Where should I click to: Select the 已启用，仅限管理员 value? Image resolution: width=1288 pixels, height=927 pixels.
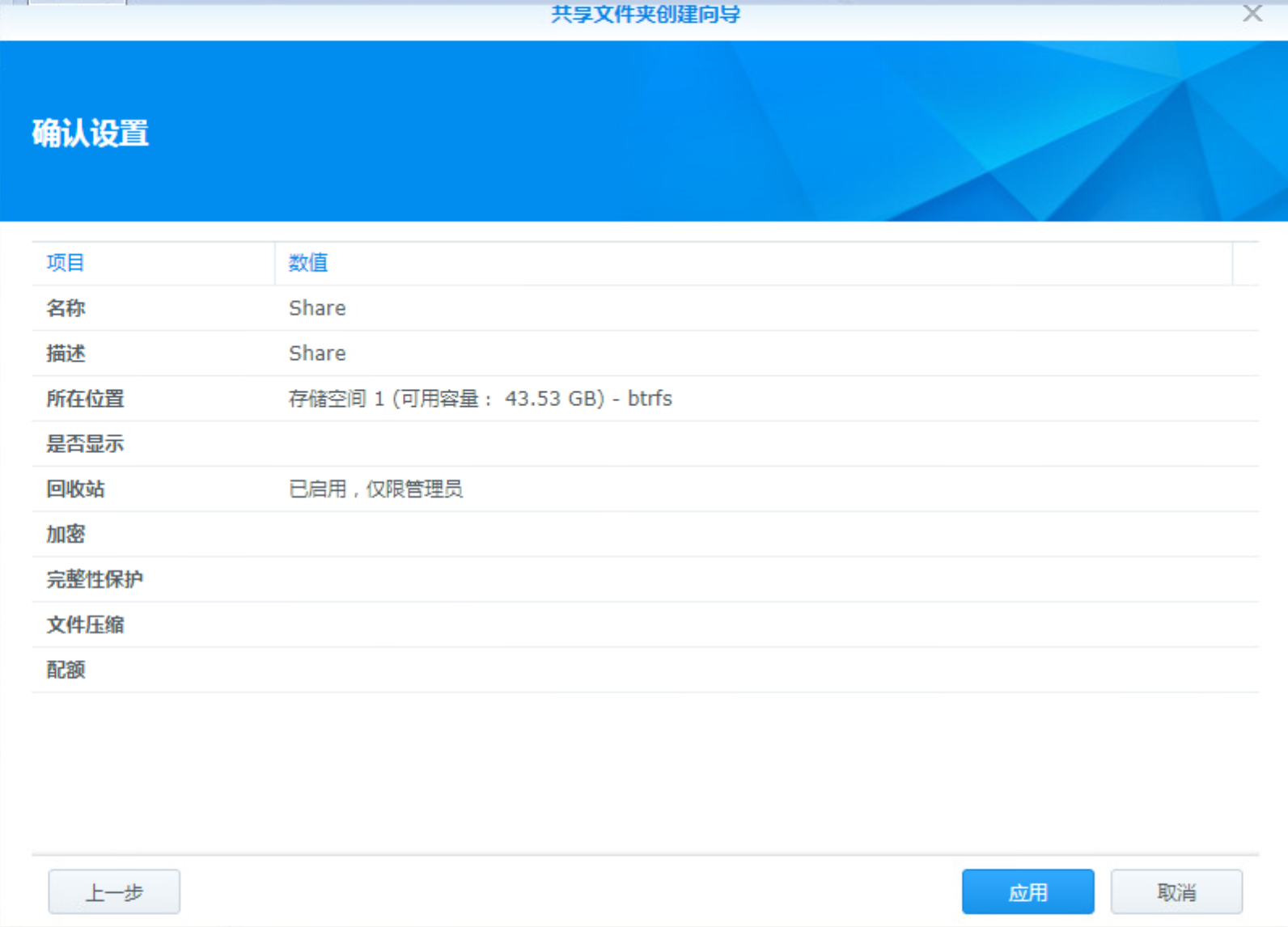tap(376, 489)
